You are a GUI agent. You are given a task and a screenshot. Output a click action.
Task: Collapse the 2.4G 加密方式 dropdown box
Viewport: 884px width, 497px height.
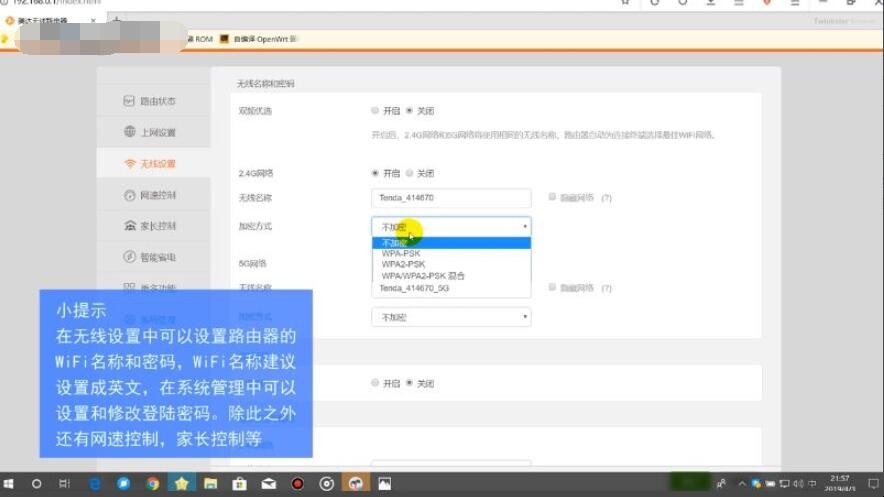(x=451, y=227)
